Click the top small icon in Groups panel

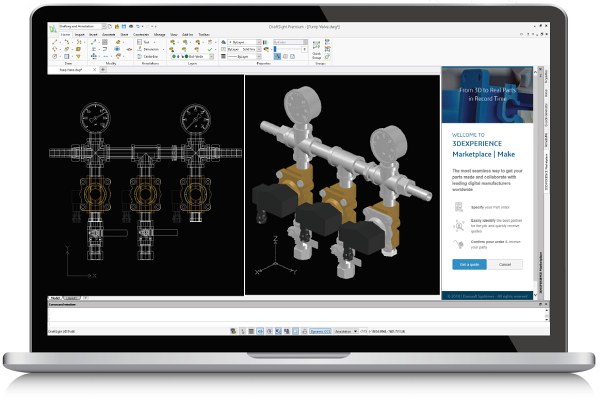tap(328, 42)
